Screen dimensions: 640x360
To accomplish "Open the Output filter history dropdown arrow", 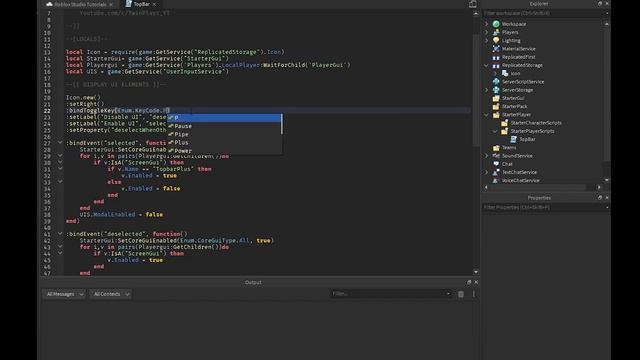I will click(448, 293).
